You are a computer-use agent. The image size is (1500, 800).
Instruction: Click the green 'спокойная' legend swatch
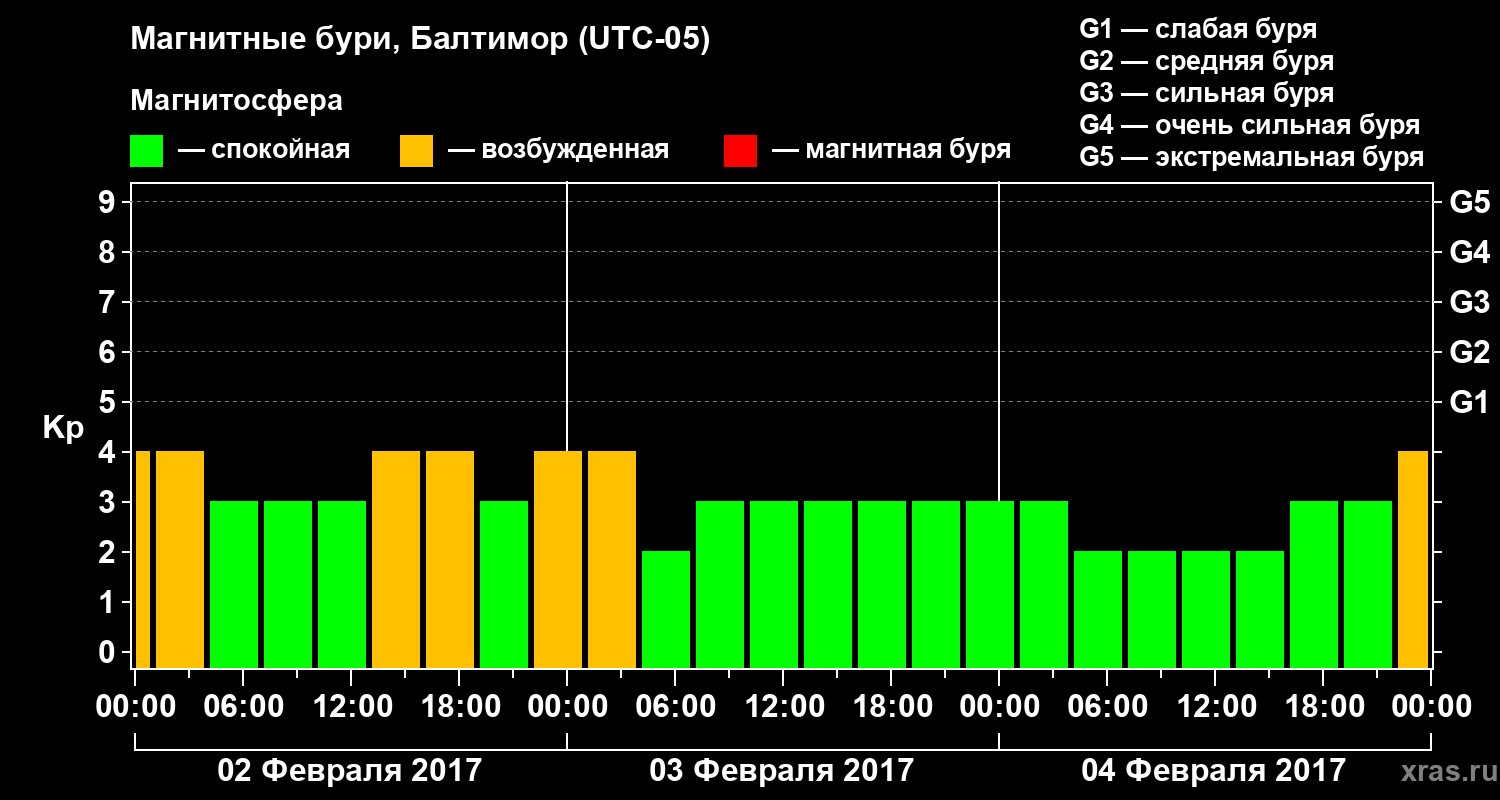coord(146,151)
